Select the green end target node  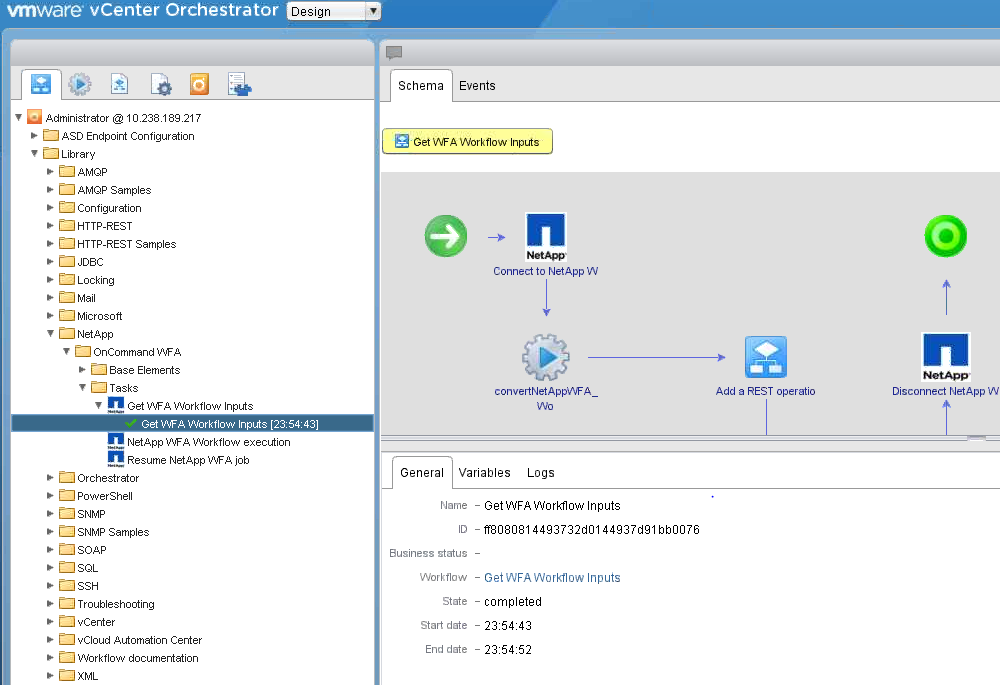coord(946,236)
